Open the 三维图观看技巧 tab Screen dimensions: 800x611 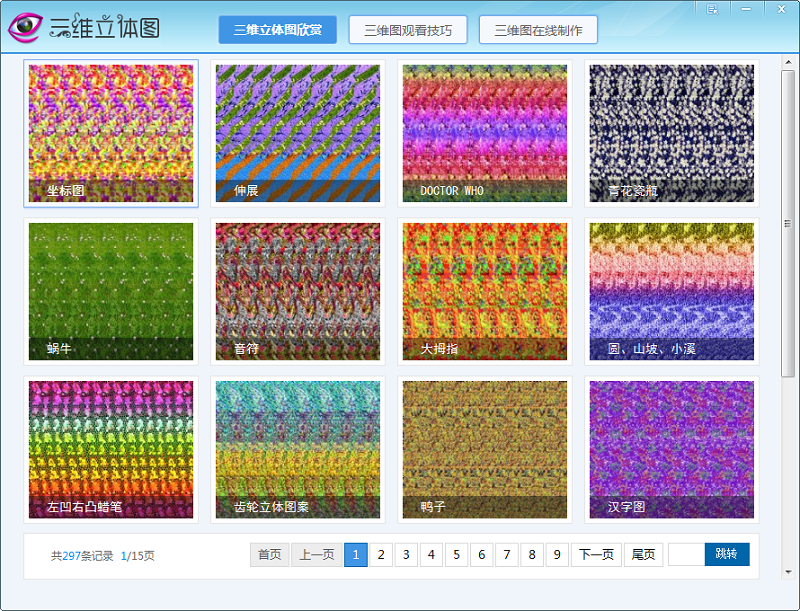(x=408, y=29)
